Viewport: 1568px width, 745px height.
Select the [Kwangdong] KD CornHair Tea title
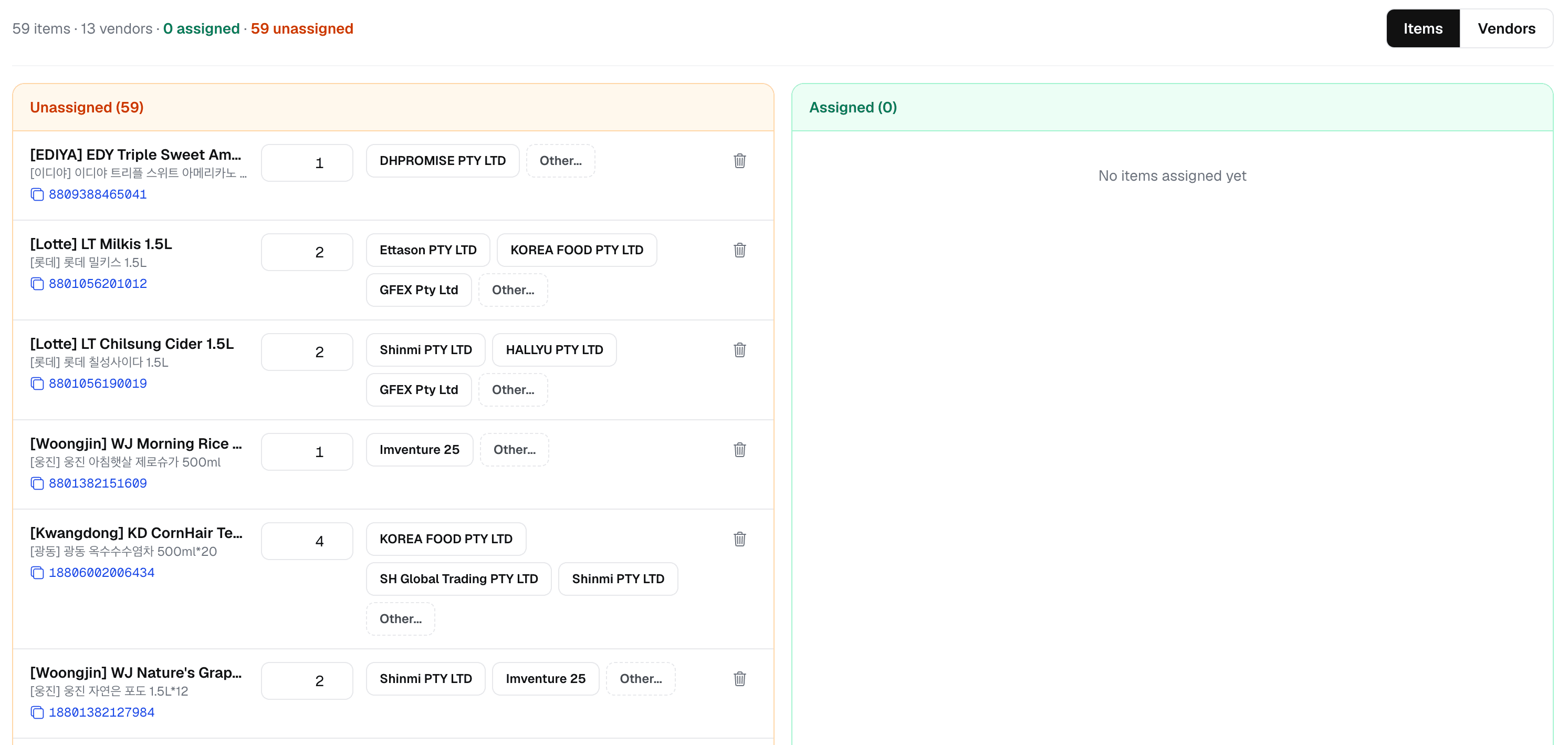pos(137,533)
